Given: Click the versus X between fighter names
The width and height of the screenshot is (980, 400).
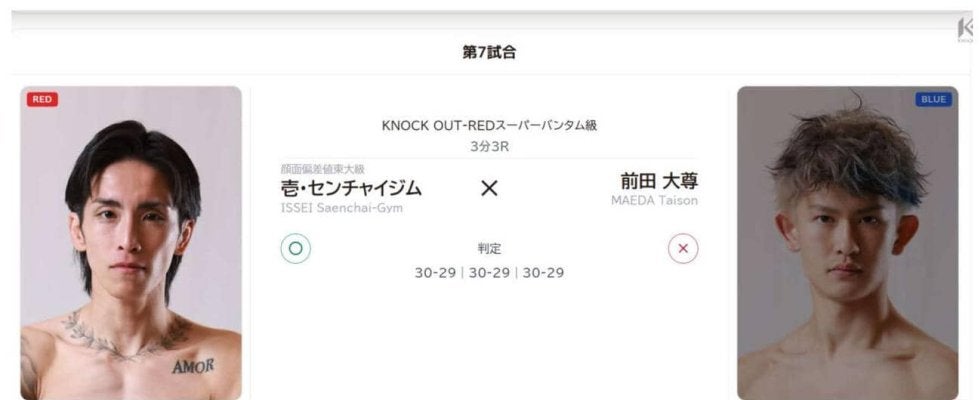Looking at the screenshot, I should coord(489,188).
